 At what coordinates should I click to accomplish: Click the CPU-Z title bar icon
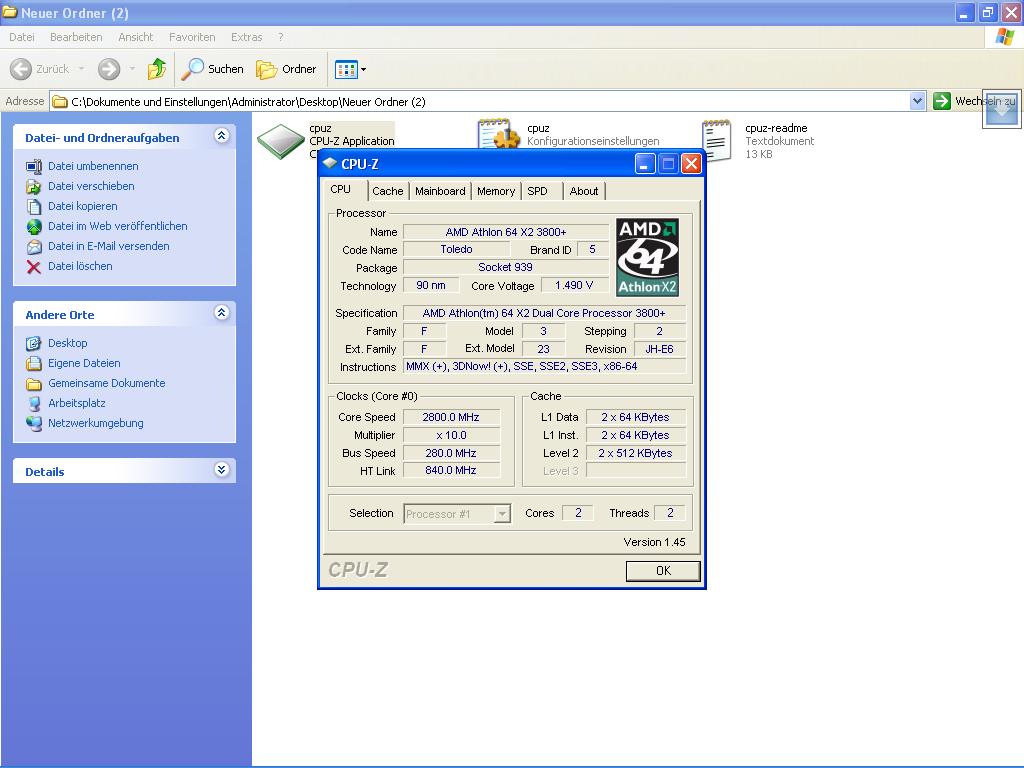pos(330,163)
